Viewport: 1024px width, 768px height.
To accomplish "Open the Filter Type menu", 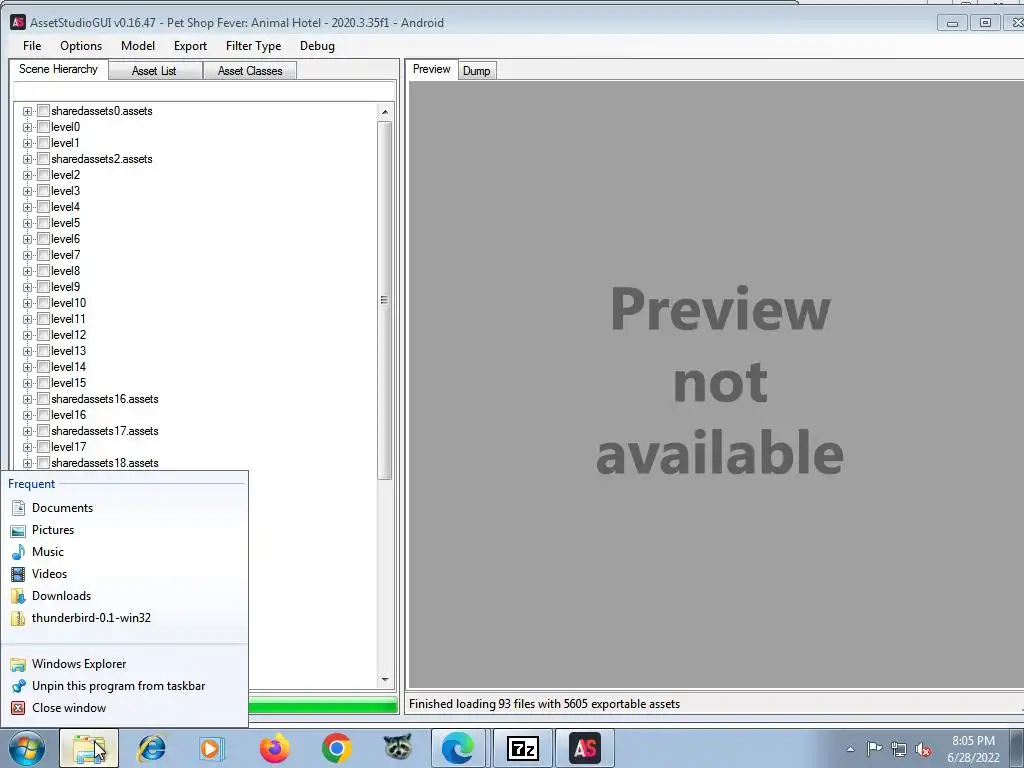I will (253, 46).
